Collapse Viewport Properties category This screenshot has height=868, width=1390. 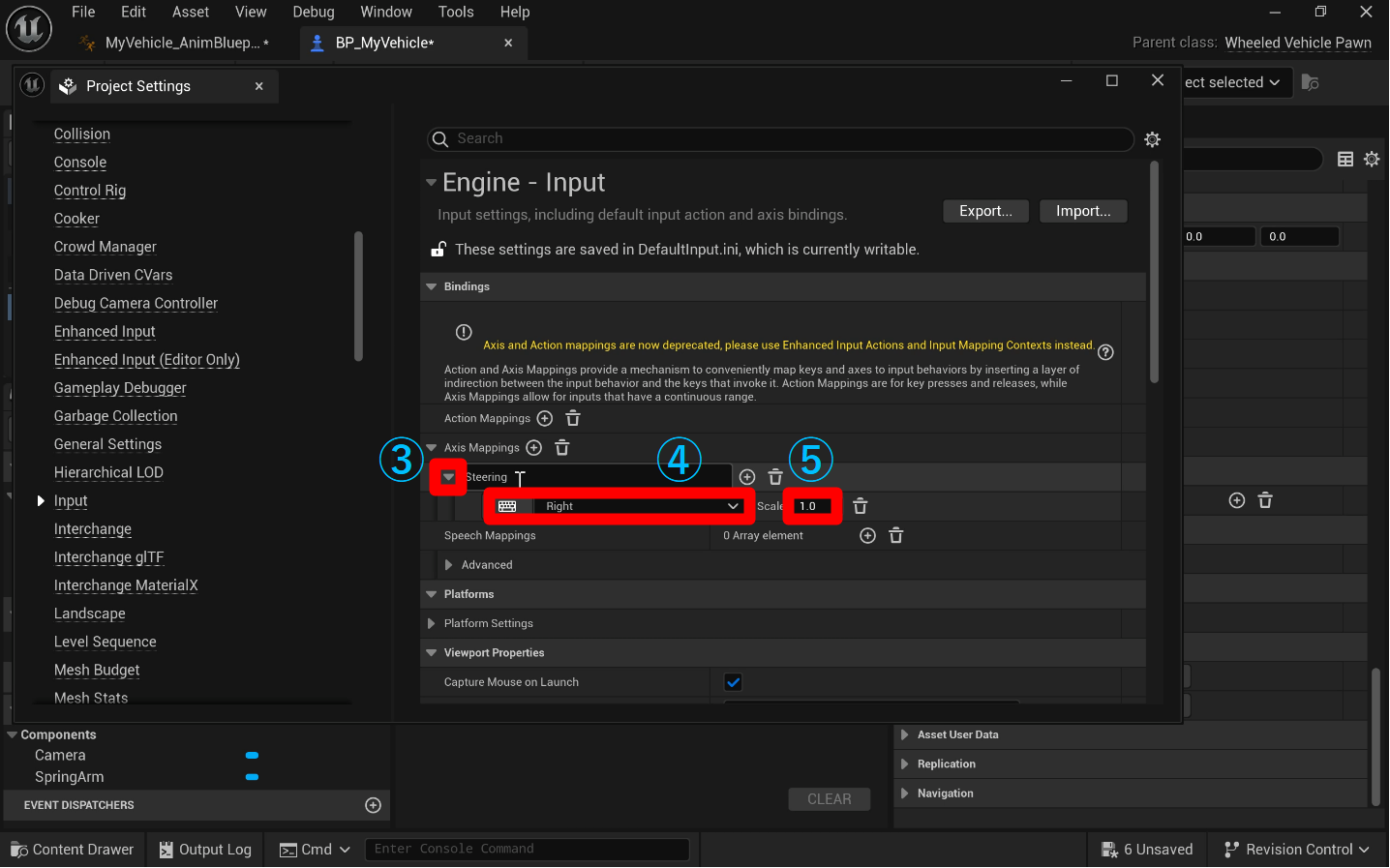(x=432, y=653)
